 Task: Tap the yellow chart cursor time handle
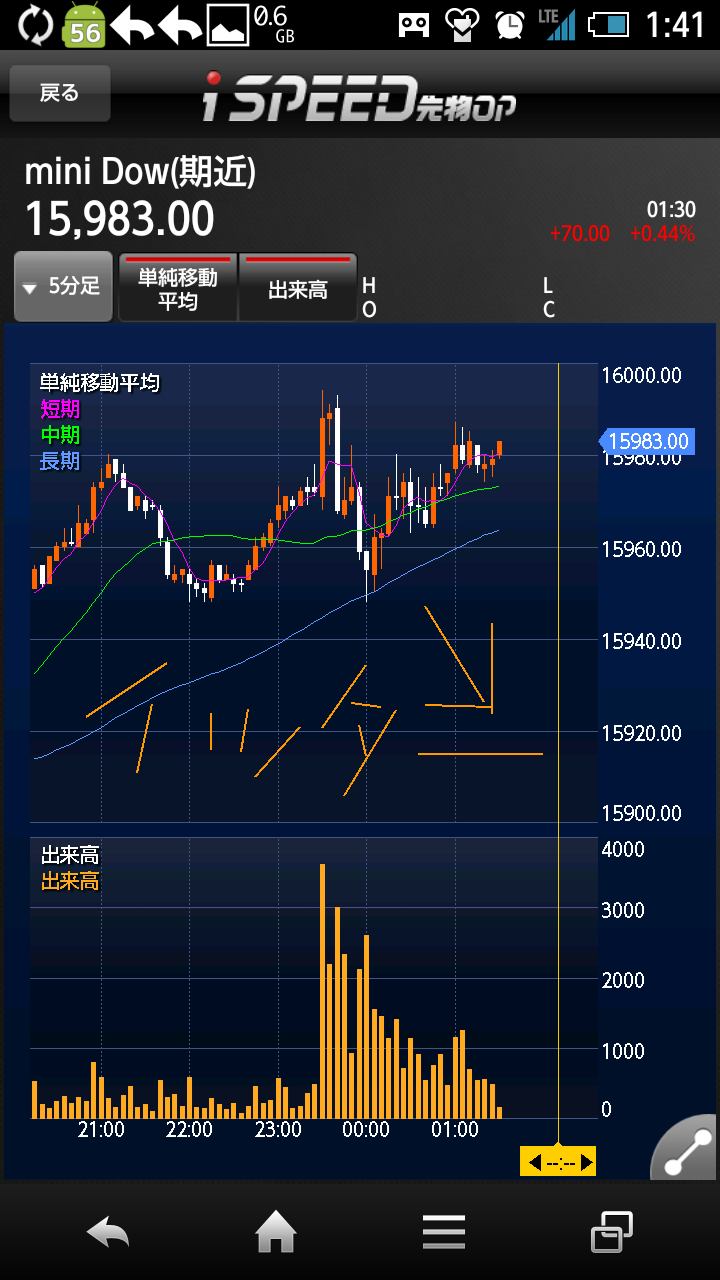[x=558, y=1162]
